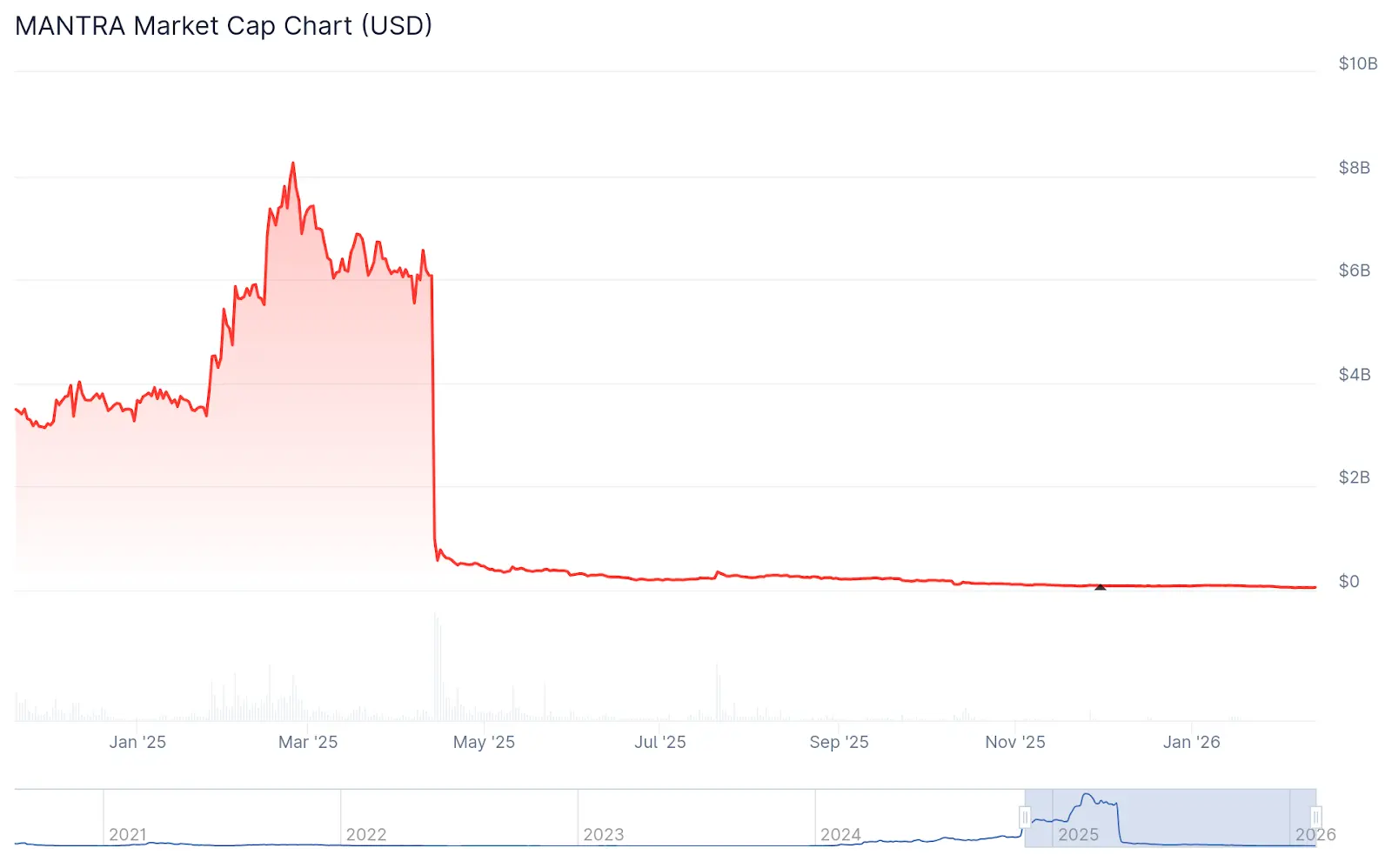1392x868 pixels.
Task: Click the MANTRA Market Cap Chart title
Action: pyautogui.click(x=224, y=26)
